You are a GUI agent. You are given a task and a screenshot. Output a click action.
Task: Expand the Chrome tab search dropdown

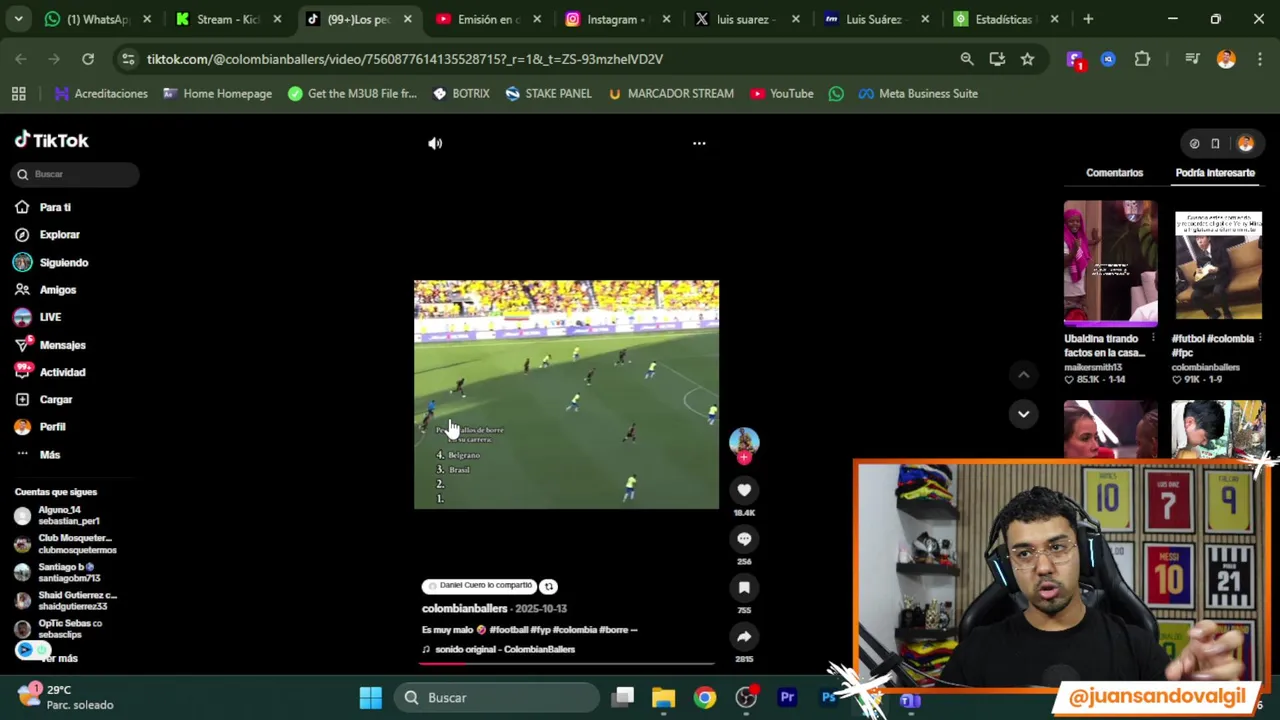pyautogui.click(x=18, y=19)
